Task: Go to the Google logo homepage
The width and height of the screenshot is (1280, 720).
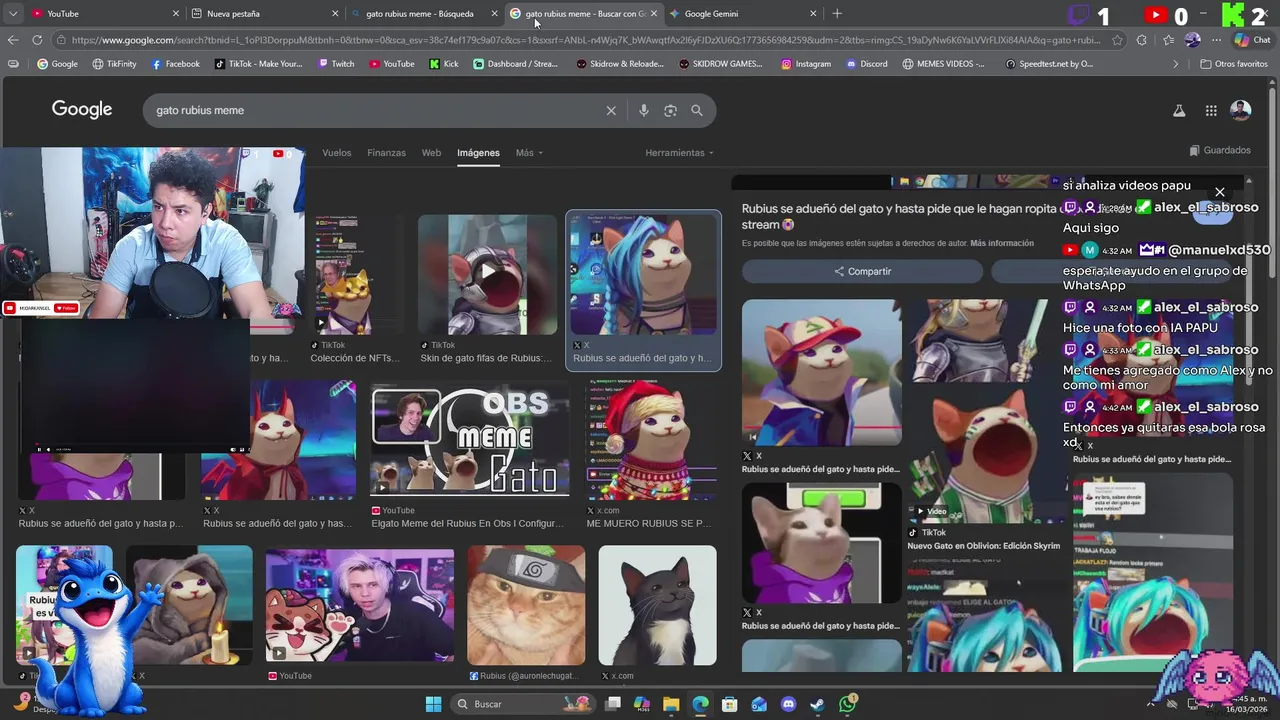Action: [82, 110]
